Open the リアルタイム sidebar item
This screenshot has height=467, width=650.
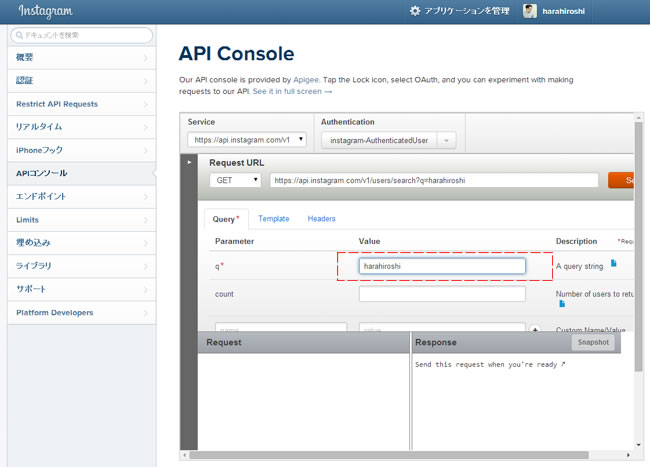[x=82, y=127]
